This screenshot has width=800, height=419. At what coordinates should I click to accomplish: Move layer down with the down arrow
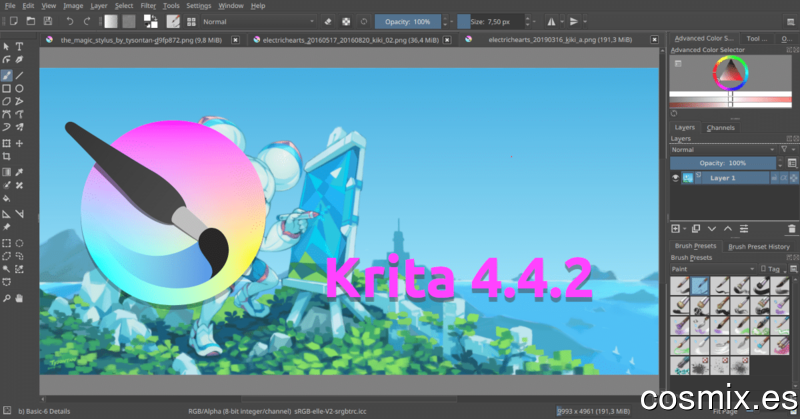(x=712, y=229)
